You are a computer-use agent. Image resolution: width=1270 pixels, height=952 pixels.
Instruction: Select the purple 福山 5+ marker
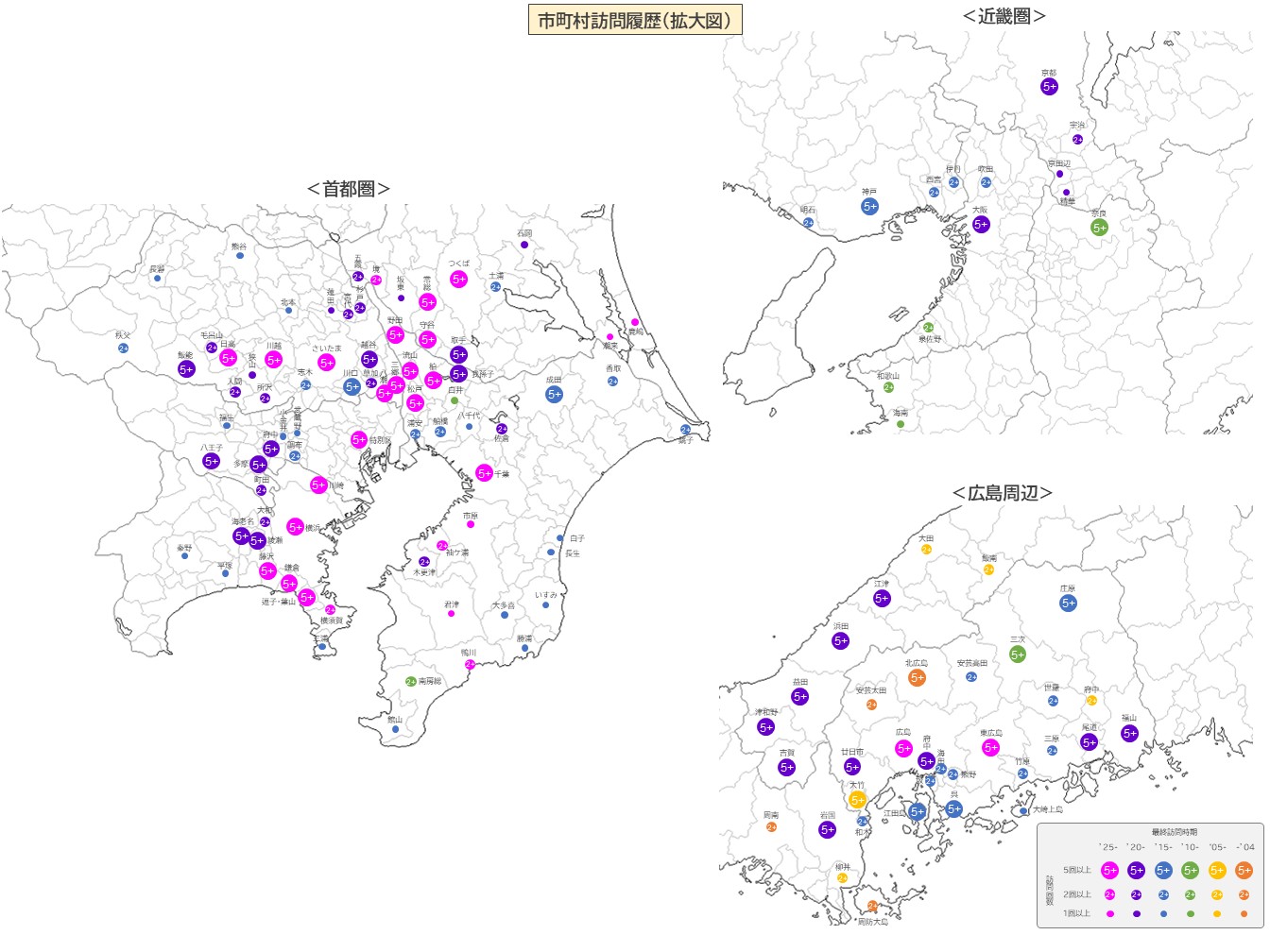(1129, 734)
